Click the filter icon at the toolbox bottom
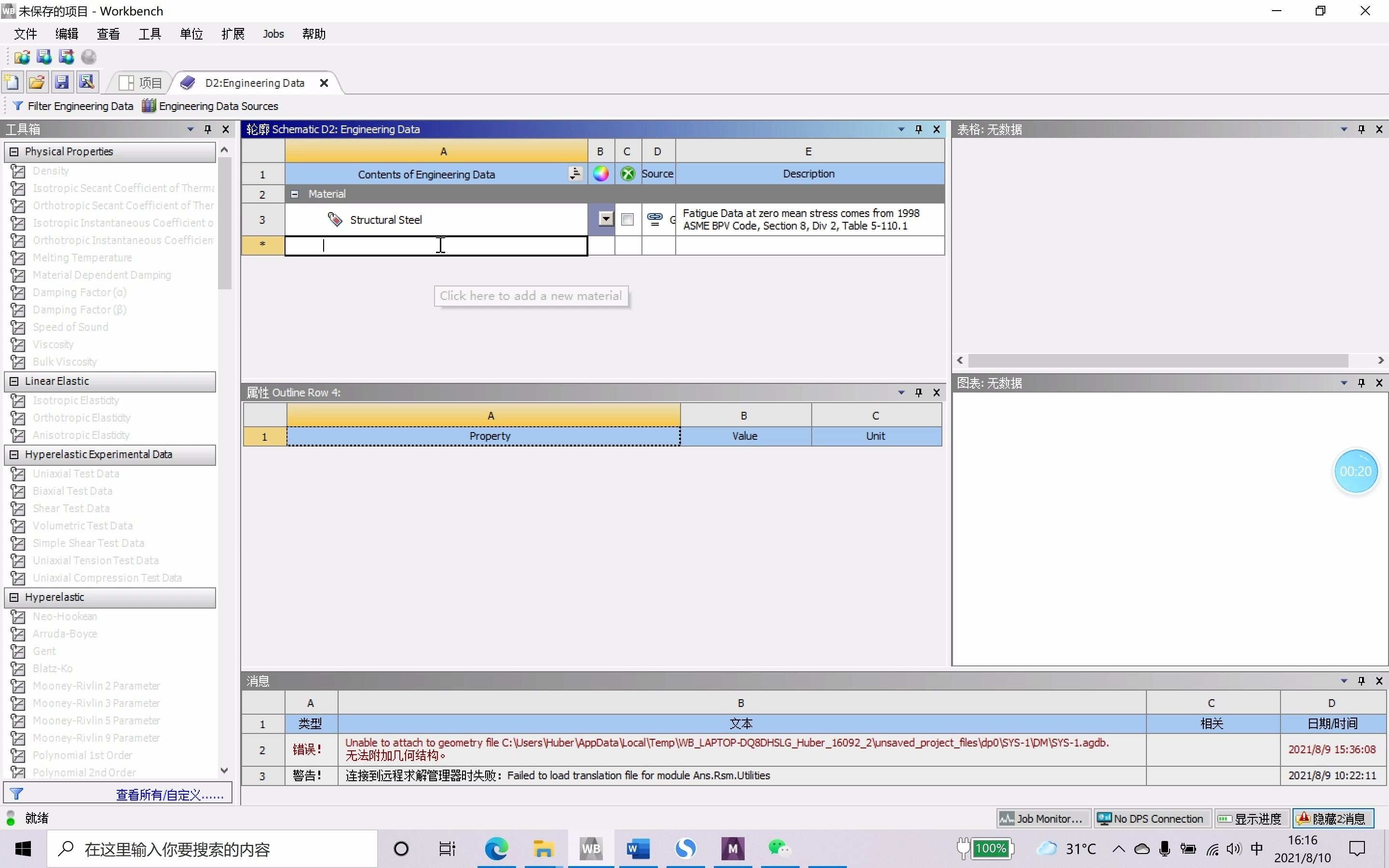1389x868 pixels. tap(17, 794)
